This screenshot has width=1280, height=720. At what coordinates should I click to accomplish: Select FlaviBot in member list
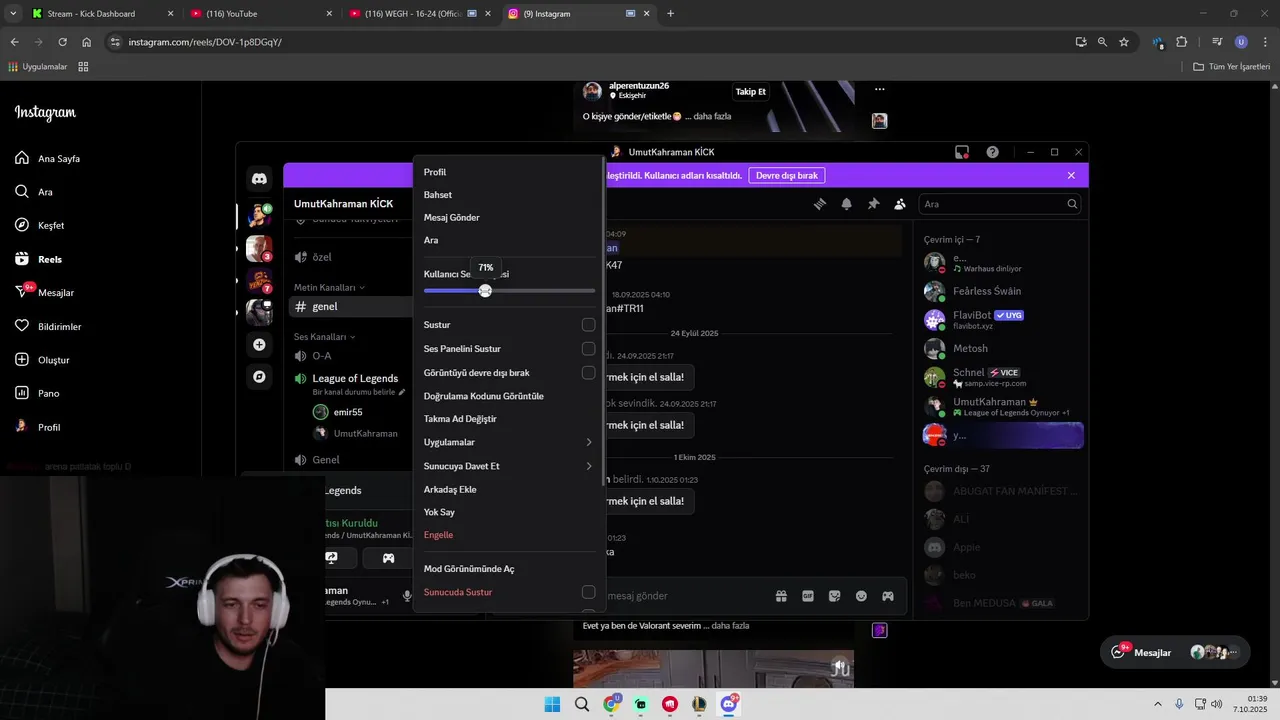tap(1003, 319)
